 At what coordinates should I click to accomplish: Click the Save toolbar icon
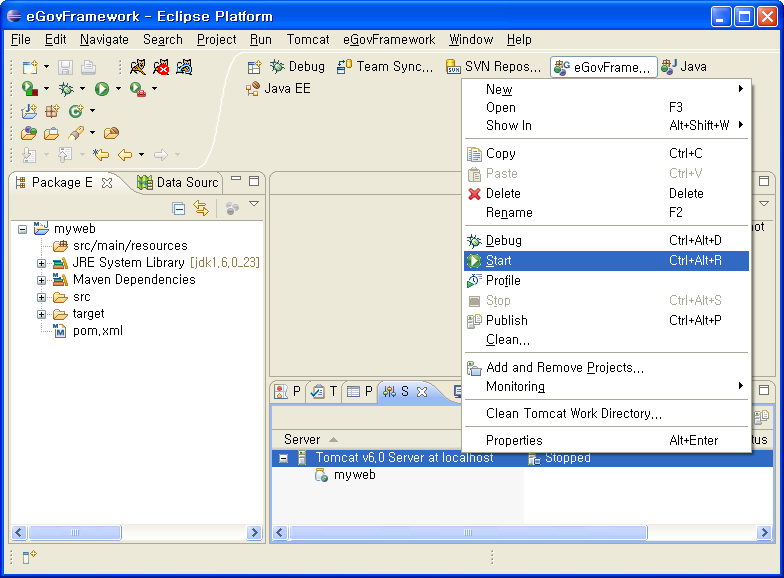tap(66, 66)
